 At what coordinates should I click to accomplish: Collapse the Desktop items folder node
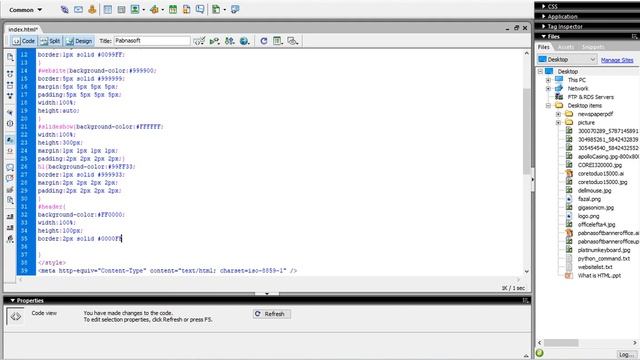548,106
